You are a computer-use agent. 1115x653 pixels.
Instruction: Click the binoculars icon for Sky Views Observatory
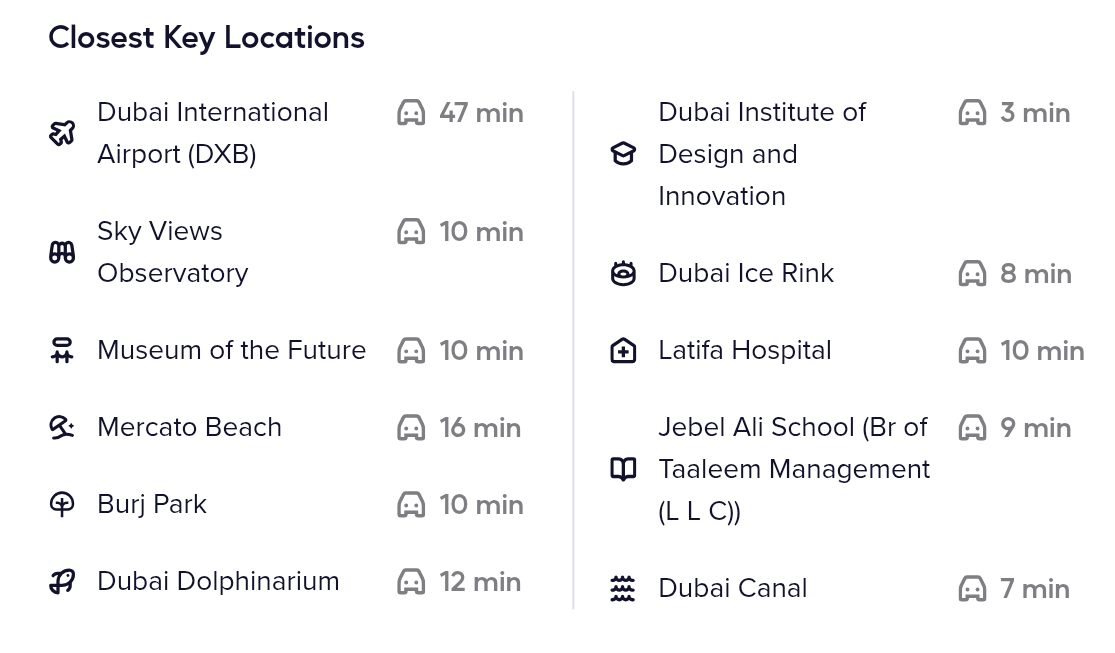[x=62, y=252]
